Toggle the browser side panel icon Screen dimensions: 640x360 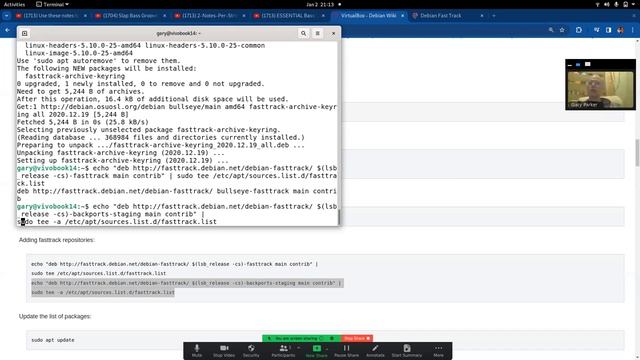[608, 30]
